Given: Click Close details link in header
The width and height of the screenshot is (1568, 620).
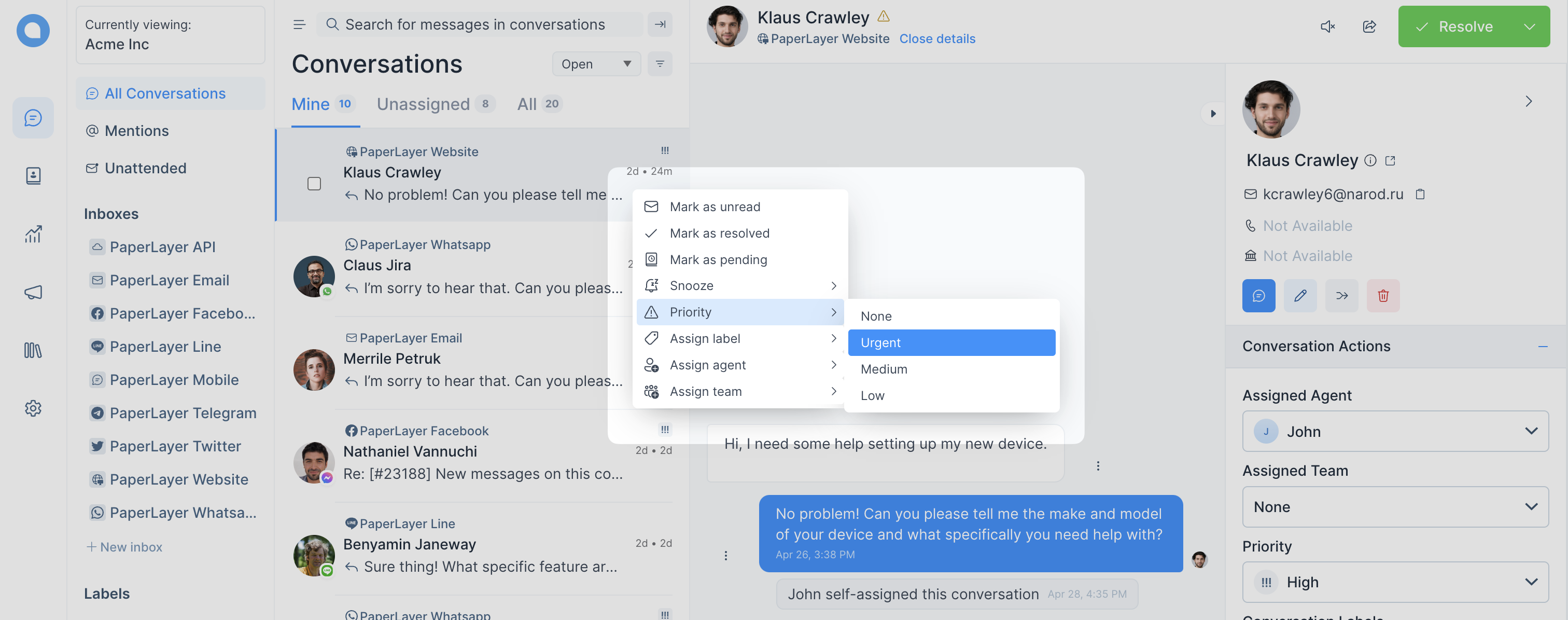Looking at the screenshot, I should coord(937,38).
